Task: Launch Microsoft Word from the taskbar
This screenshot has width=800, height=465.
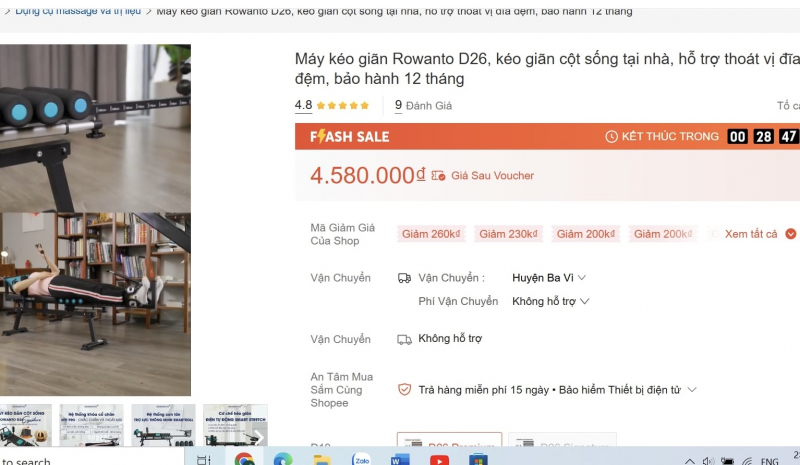Action: (400, 460)
